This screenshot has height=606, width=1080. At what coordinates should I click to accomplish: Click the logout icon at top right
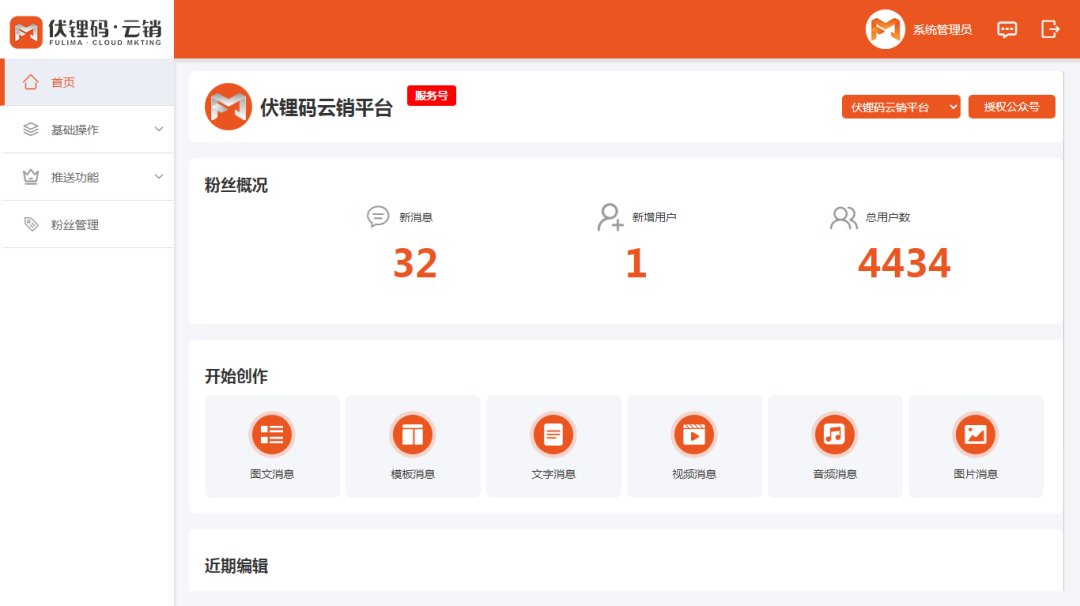[1049, 29]
